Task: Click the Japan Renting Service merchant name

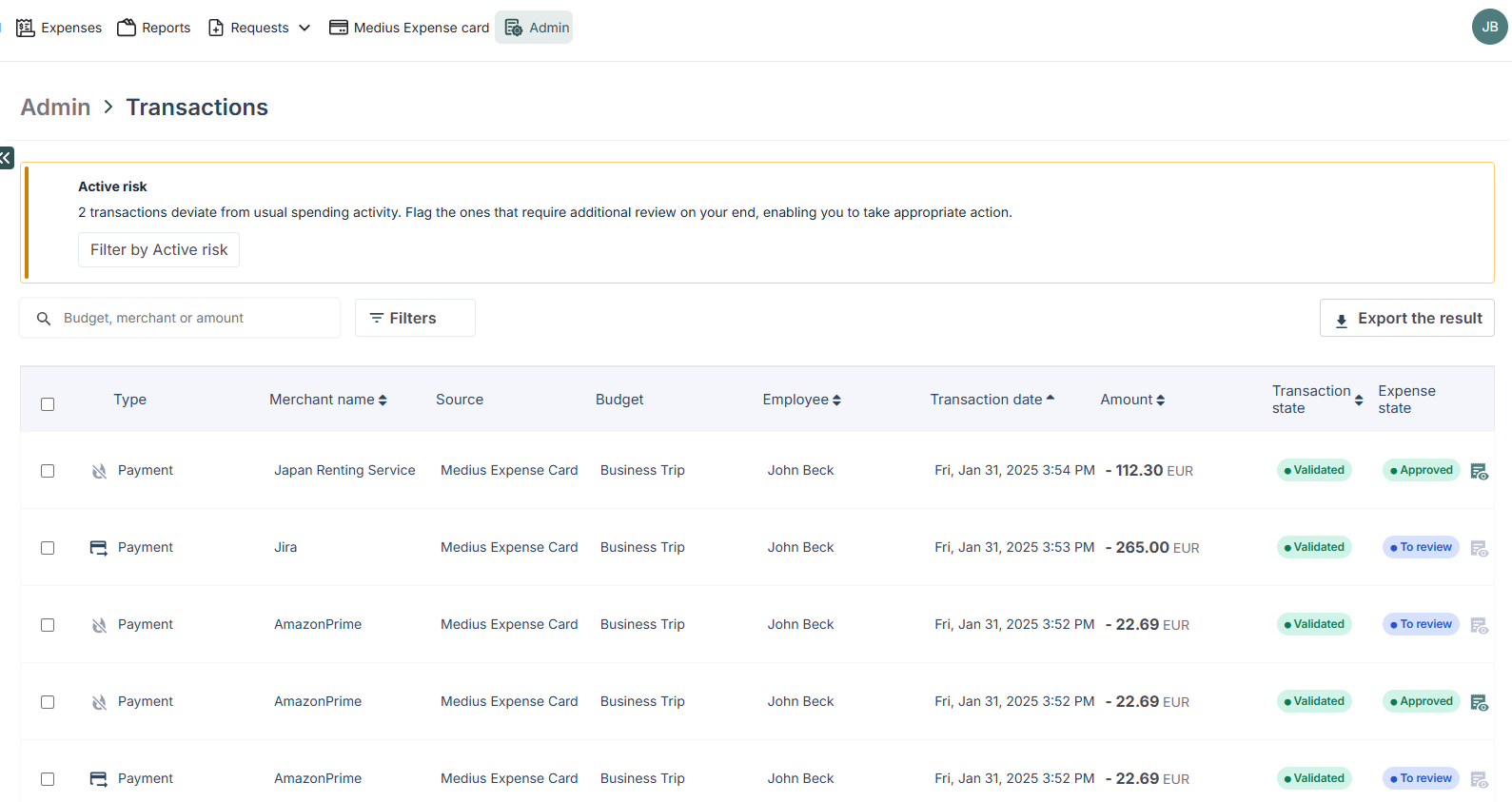Action: 344,470
